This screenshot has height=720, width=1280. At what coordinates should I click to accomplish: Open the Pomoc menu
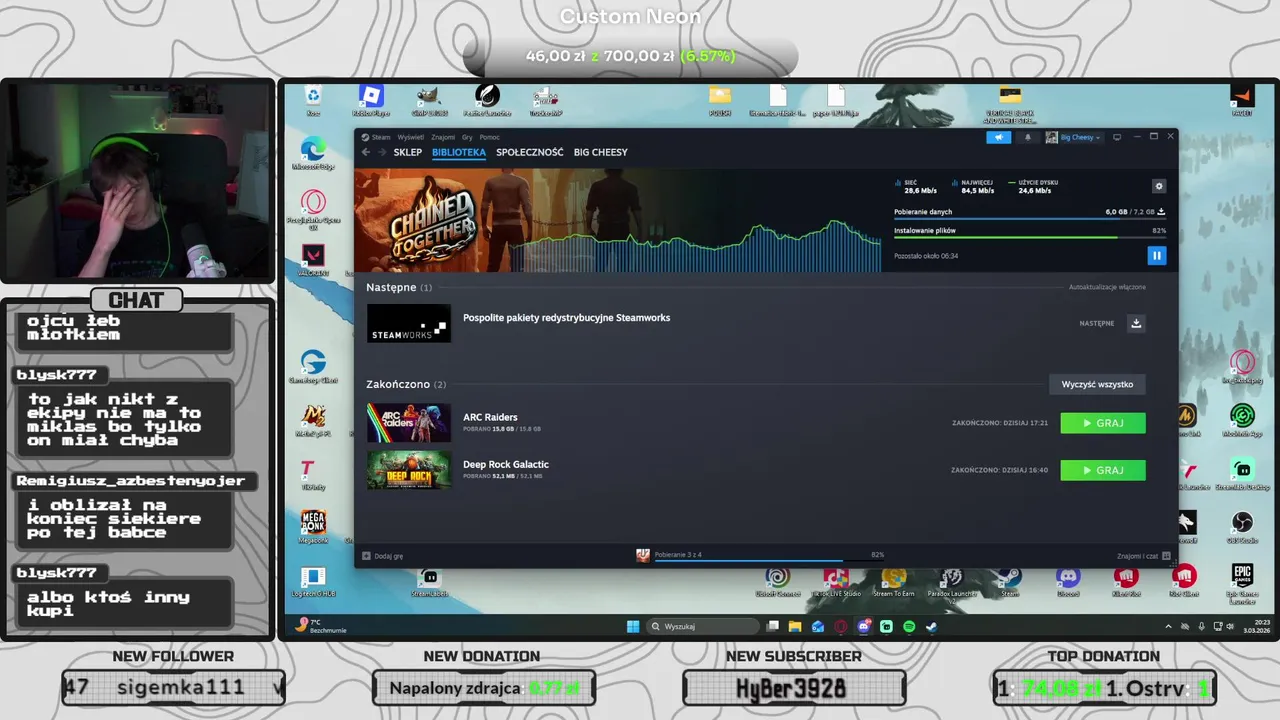(490, 137)
